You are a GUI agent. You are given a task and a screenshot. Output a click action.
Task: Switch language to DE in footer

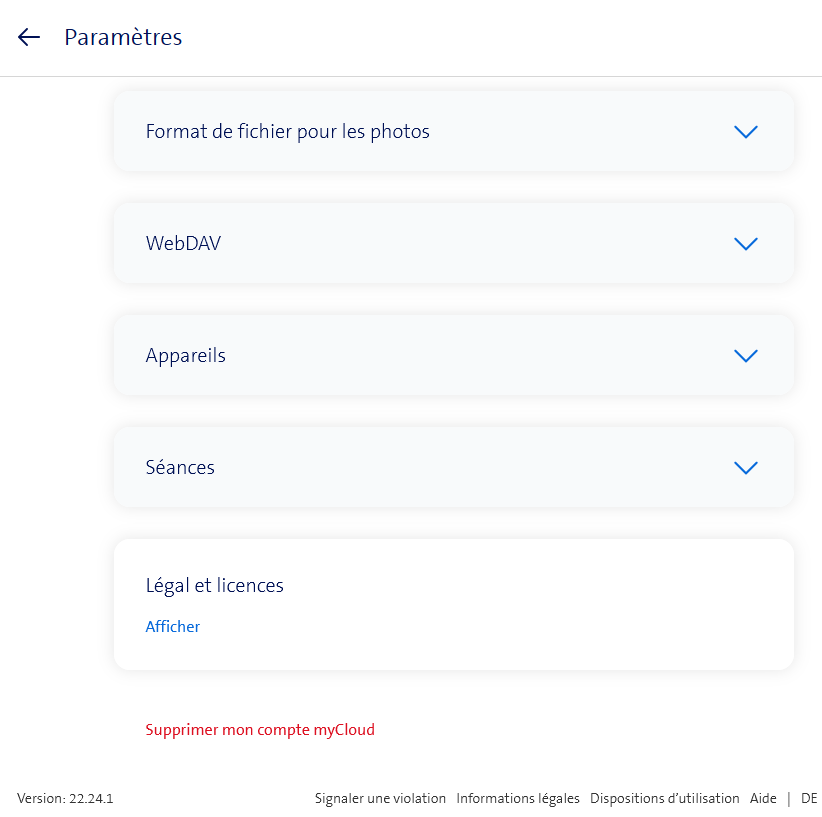pos(809,799)
